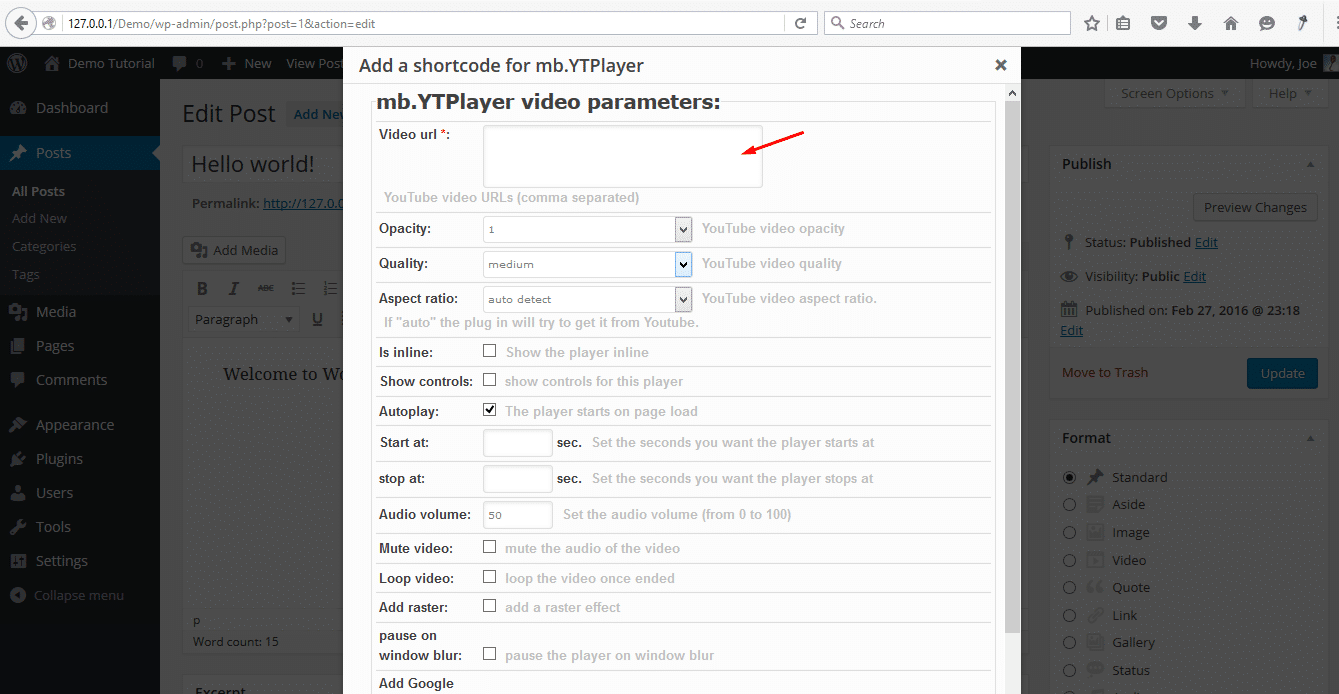Click the Add Media button
The image size is (1339, 694).
pos(235,250)
